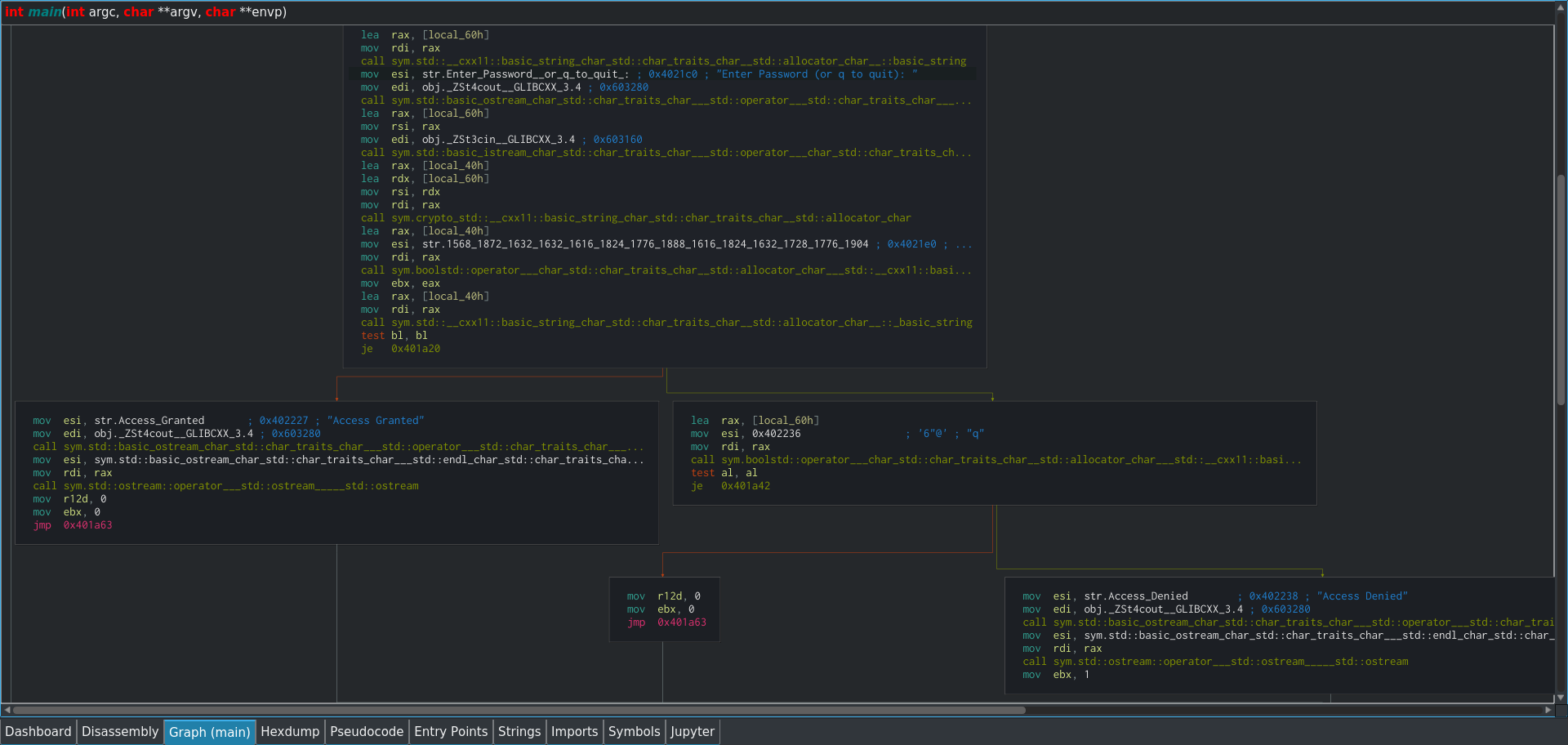
Task: Open the Jupyter tab
Action: click(x=693, y=732)
